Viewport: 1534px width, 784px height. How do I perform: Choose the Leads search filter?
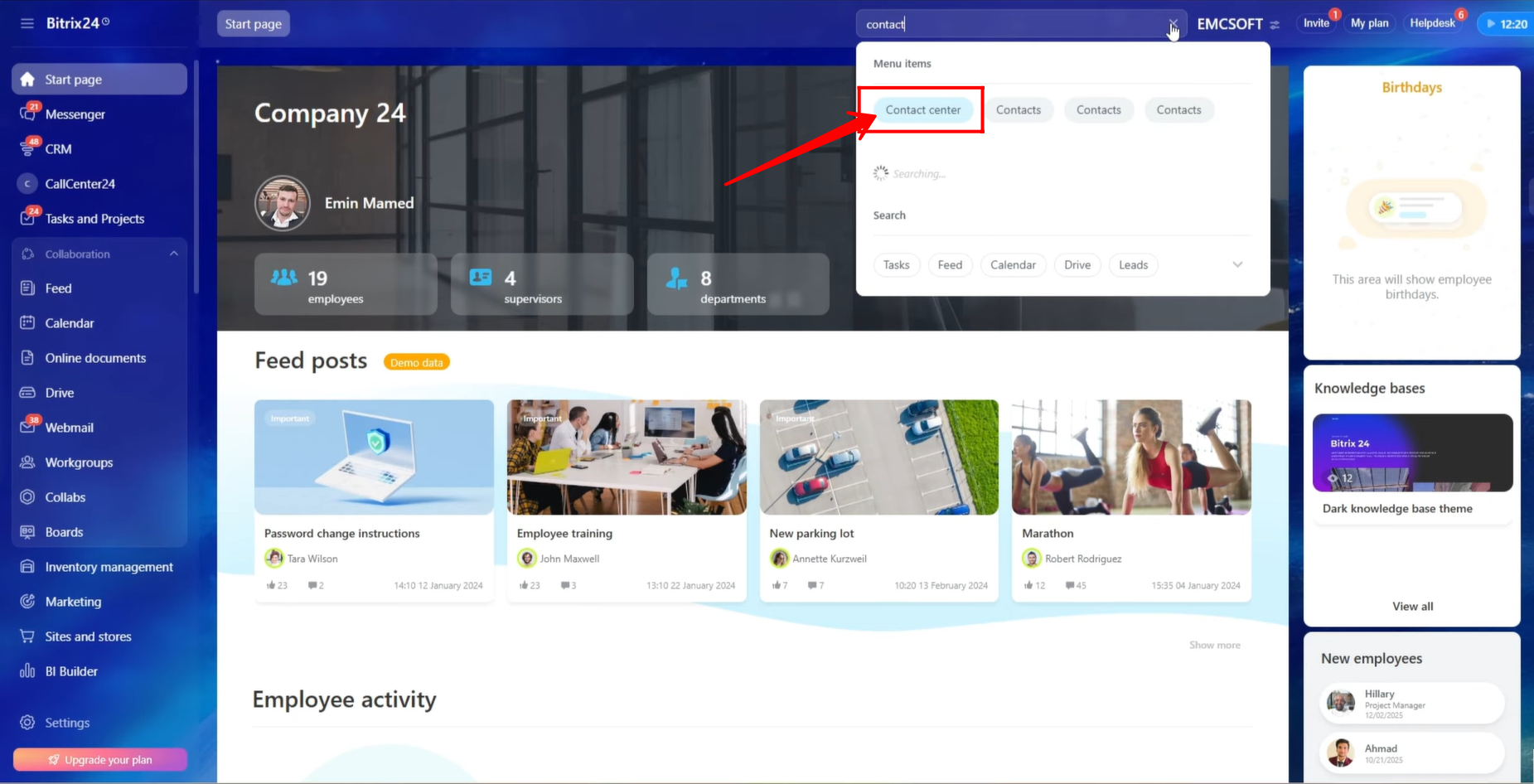[x=1133, y=264]
